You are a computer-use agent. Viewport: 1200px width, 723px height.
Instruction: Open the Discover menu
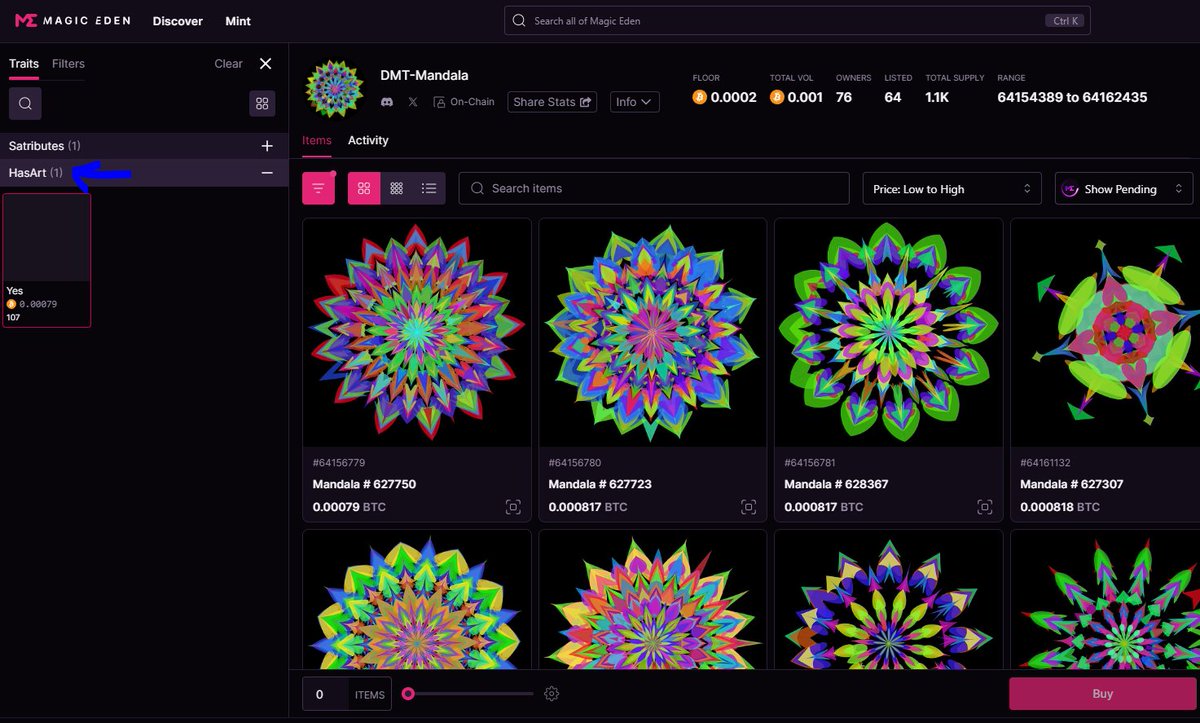pos(178,21)
